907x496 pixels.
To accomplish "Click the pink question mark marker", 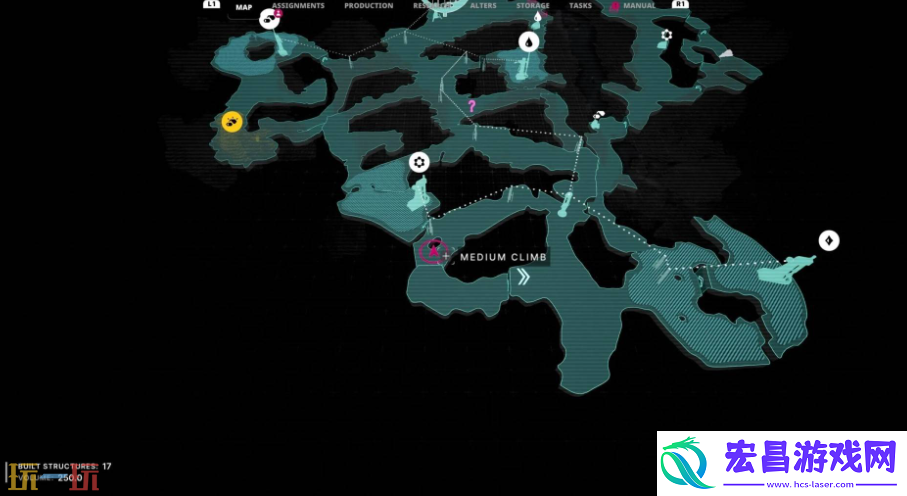I will (x=471, y=106).
